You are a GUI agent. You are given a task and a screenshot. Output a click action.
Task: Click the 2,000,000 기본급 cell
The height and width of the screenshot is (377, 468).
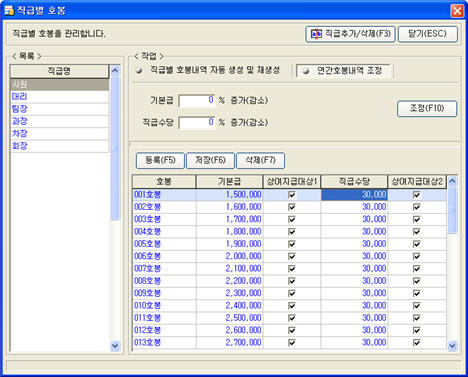pos(230,256)
